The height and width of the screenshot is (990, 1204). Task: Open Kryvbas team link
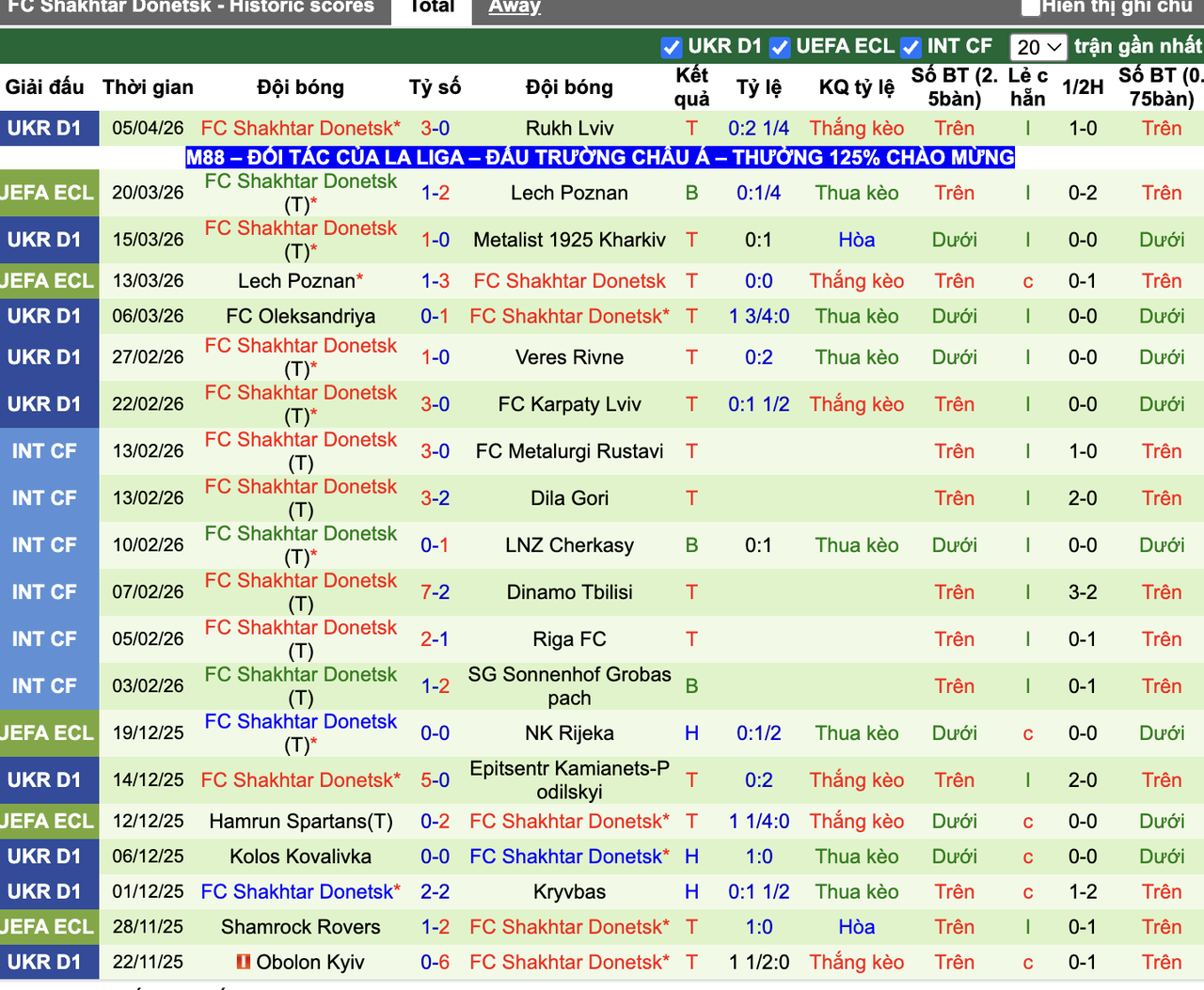pyautogui.click(x=570, y=891)
